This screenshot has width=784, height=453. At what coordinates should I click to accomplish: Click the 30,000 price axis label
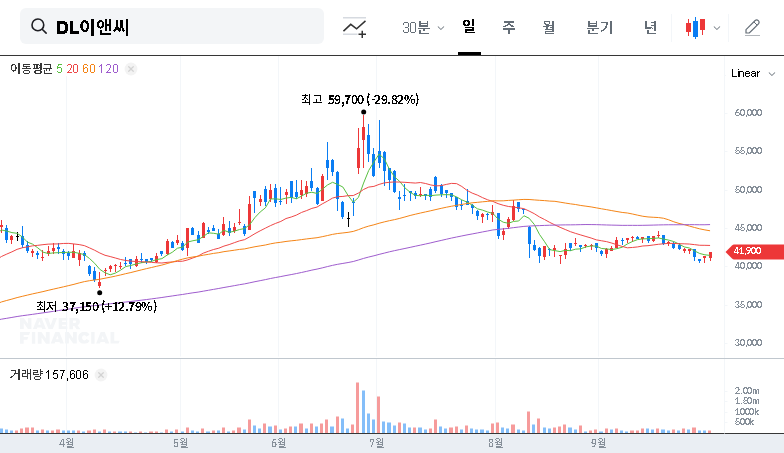click(748, 343)
